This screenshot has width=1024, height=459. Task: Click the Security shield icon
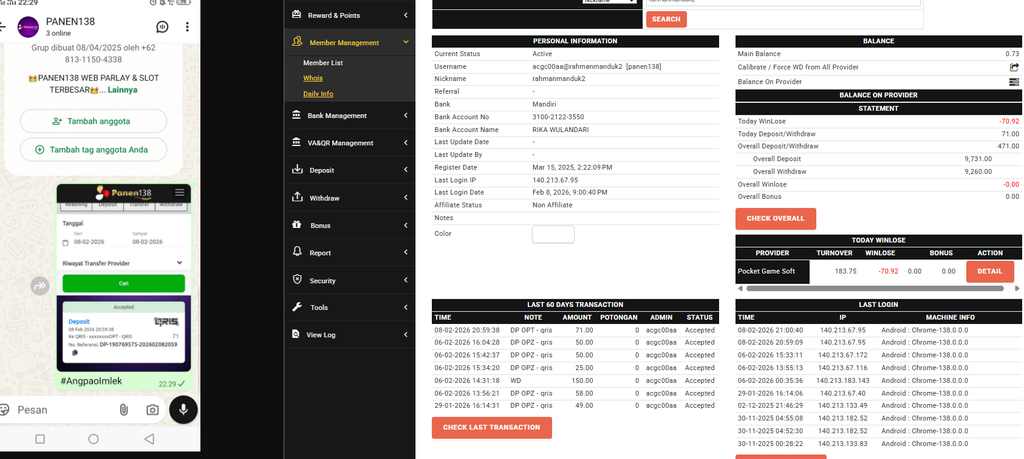tap(297, 280)
